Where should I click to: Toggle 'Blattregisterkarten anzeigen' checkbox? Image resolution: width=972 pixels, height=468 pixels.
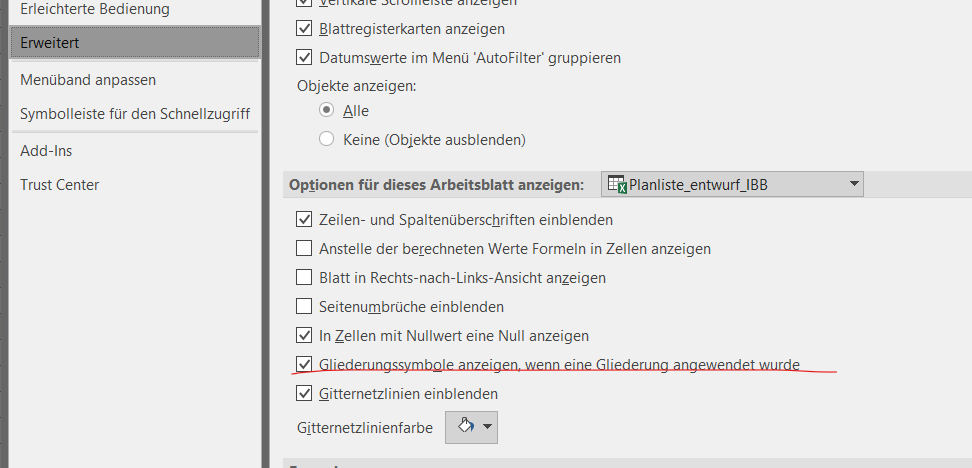(305, 29)
